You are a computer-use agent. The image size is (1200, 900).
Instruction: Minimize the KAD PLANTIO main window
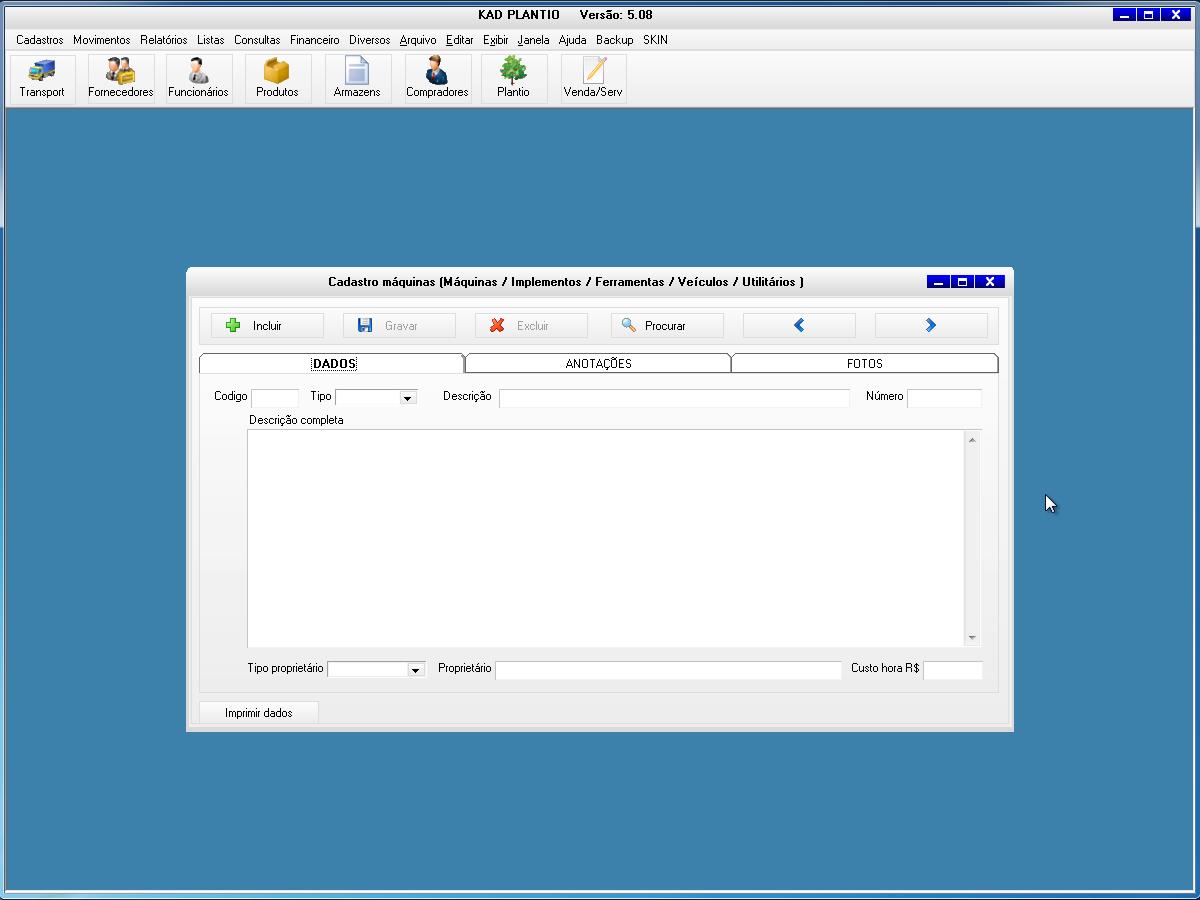(1125, 15)
